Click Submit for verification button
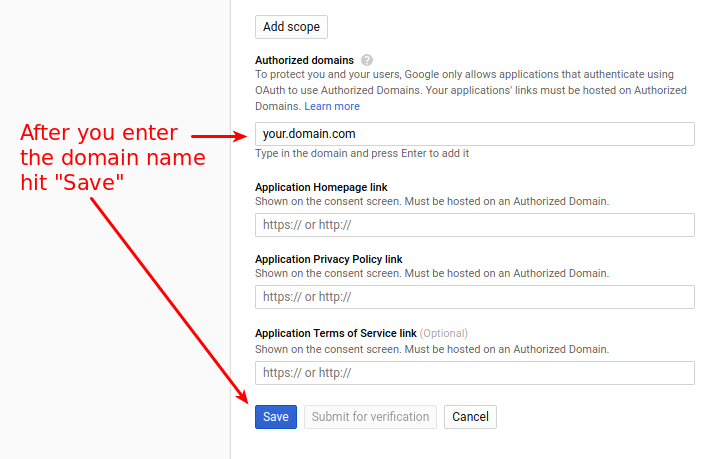This screenshot has height=459, width=712. click(370, 417)
